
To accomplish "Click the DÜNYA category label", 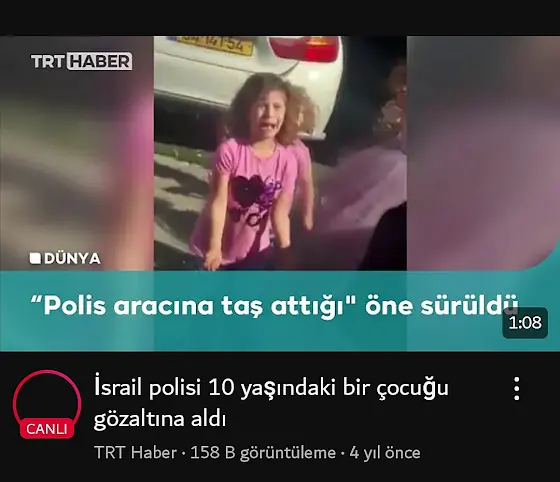I will point(72,258).
